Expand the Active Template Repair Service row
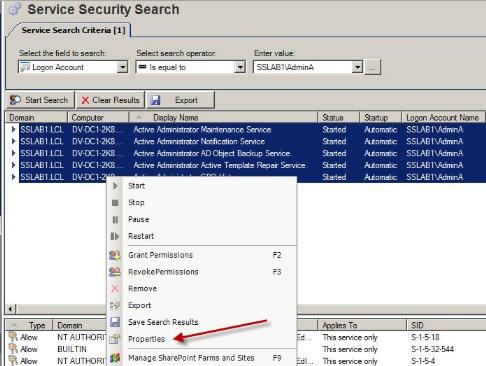486x366 pixels. pos(13,165)
